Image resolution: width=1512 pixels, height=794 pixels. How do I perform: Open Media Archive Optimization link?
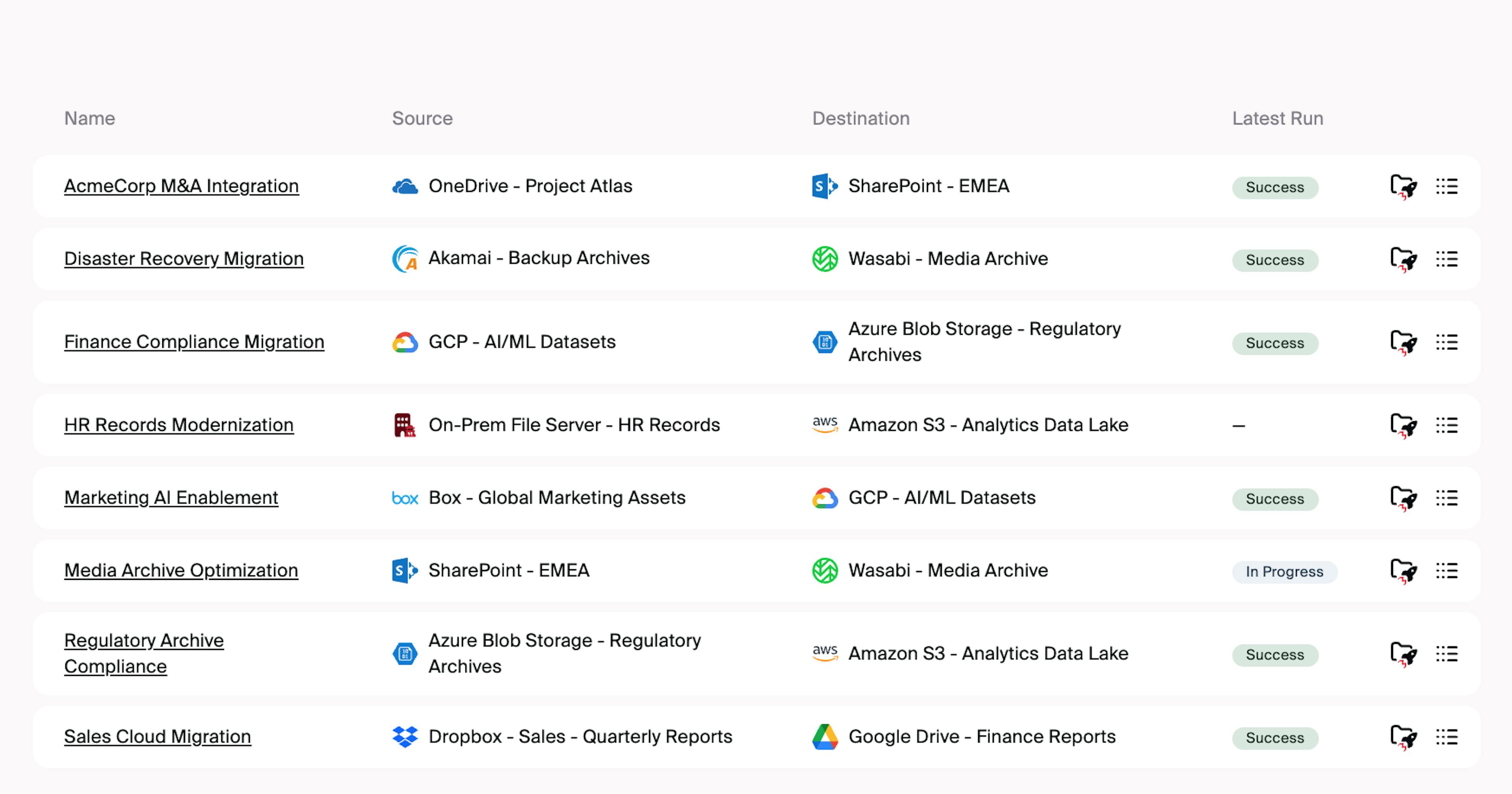coord(181,570)
